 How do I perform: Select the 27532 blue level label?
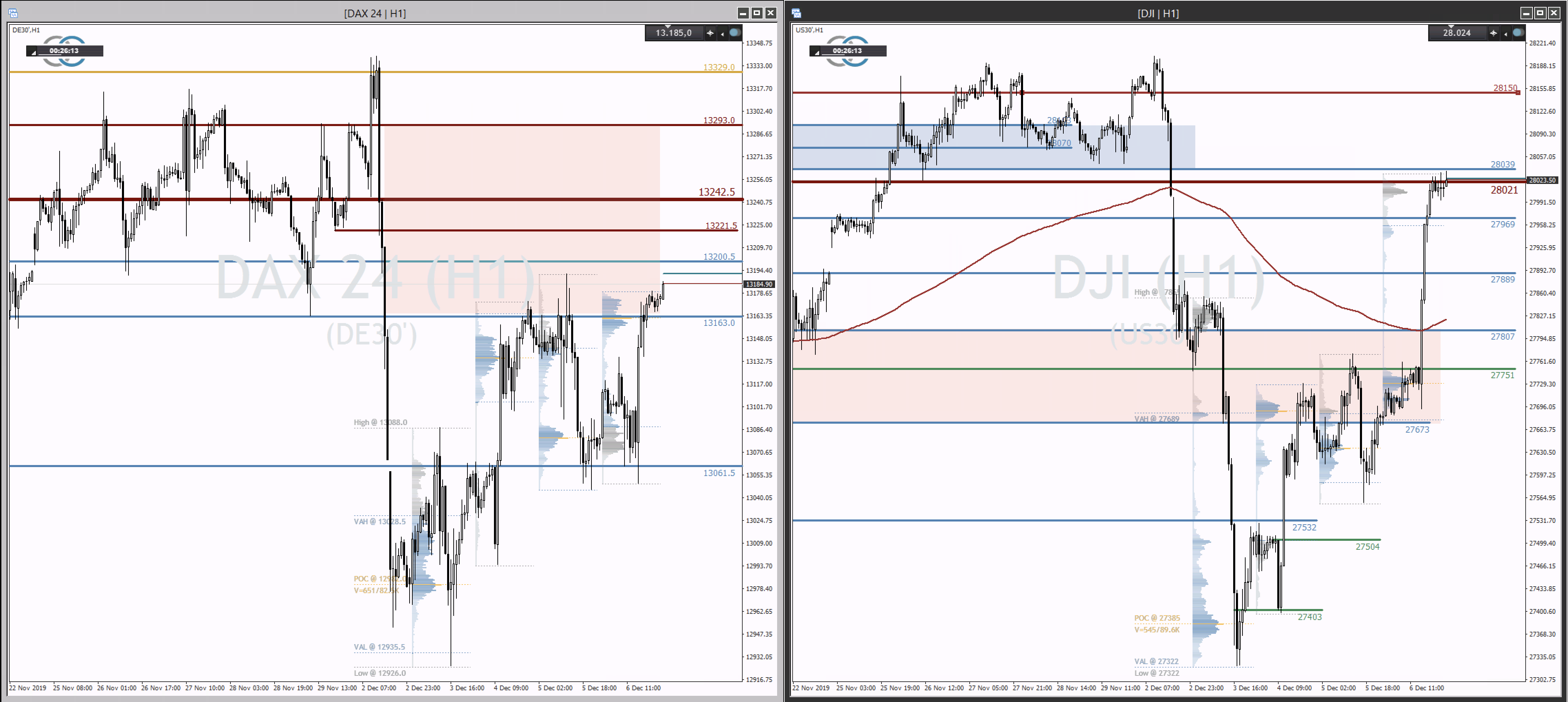1304,527
